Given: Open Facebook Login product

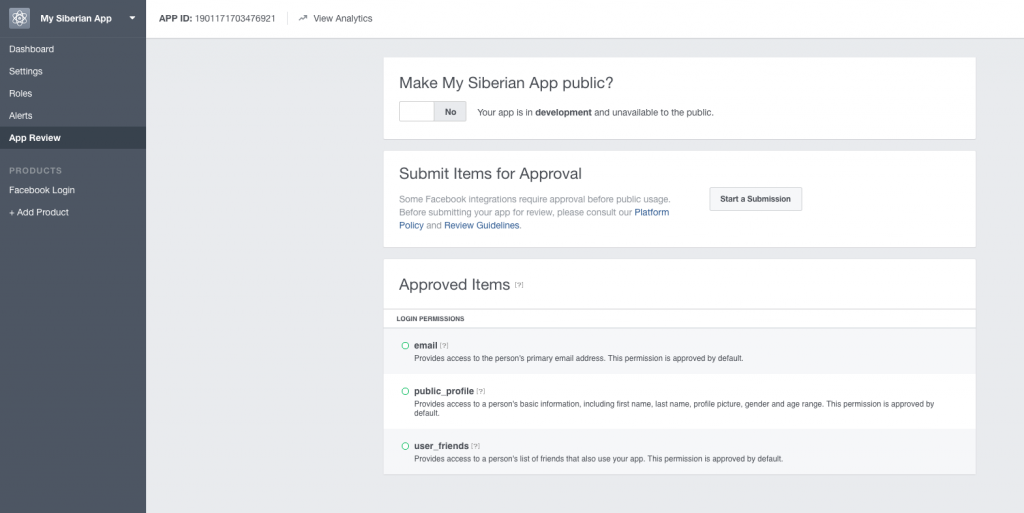Looking at the screenshot, I should 42,190.
